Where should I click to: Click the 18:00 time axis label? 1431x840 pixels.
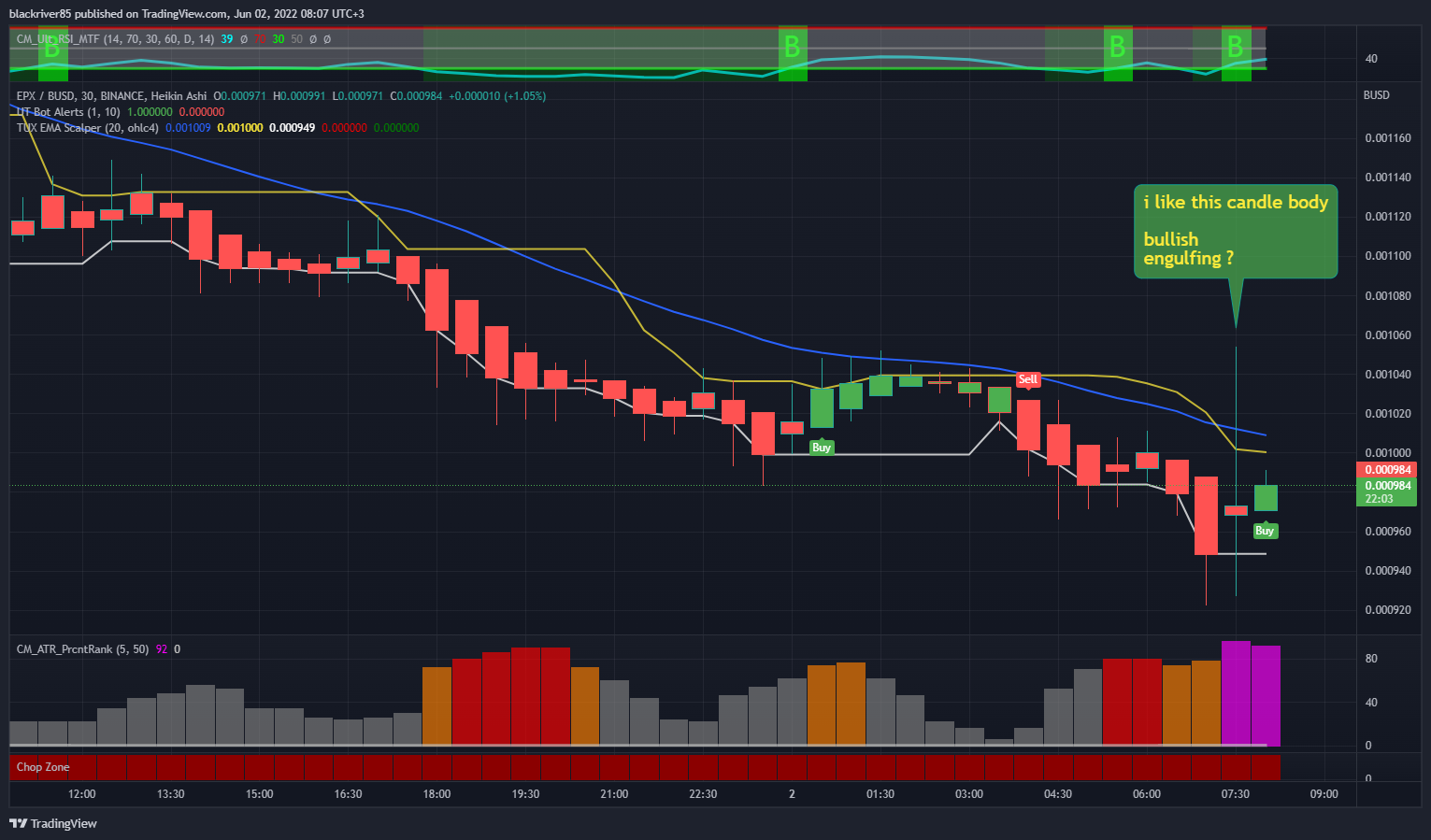point(436,793)
